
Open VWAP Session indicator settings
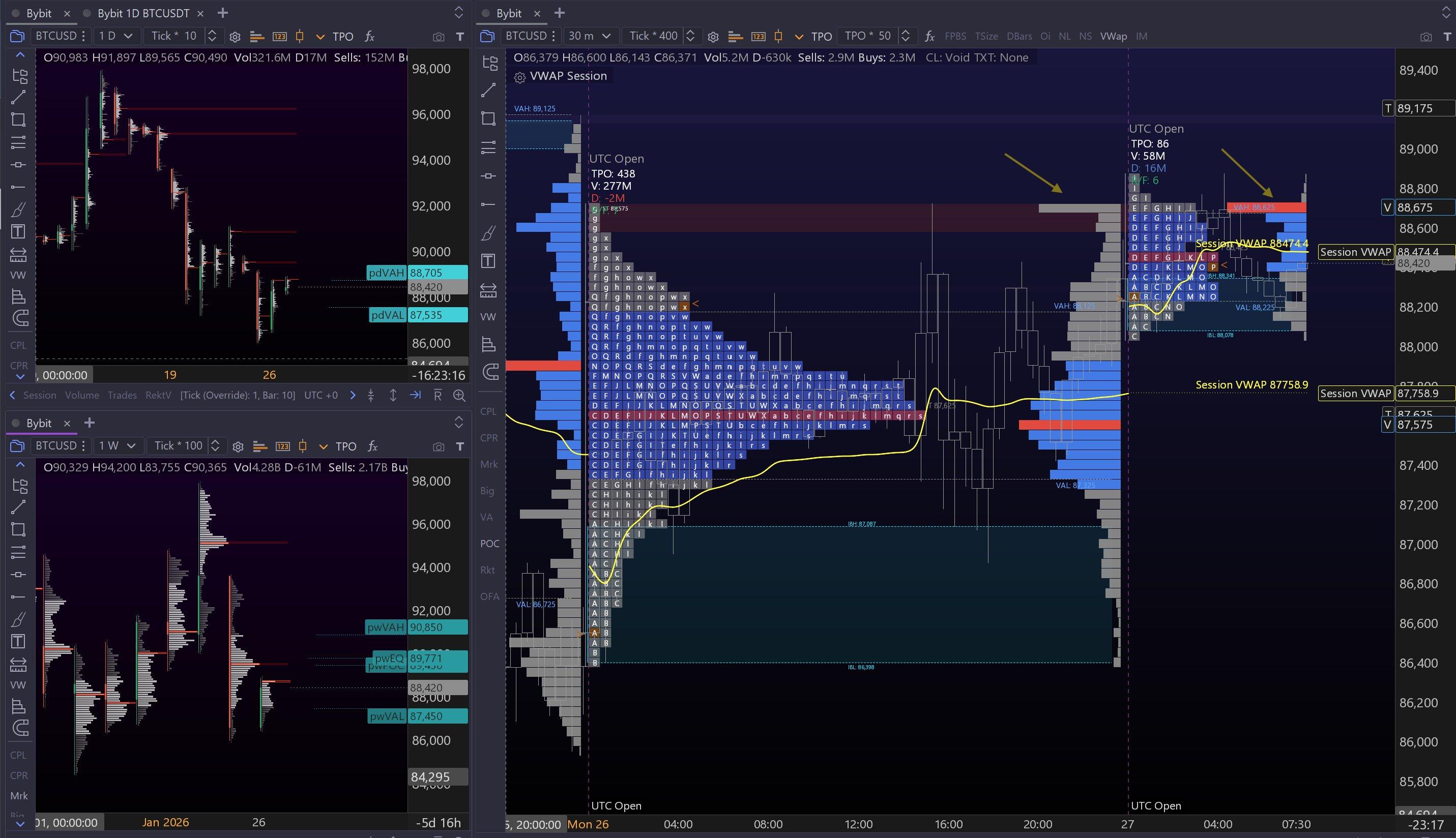pos(520,77)
